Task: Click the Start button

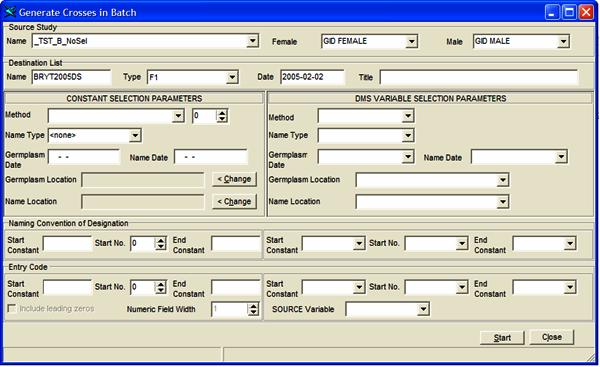Action: coord(502,338)
